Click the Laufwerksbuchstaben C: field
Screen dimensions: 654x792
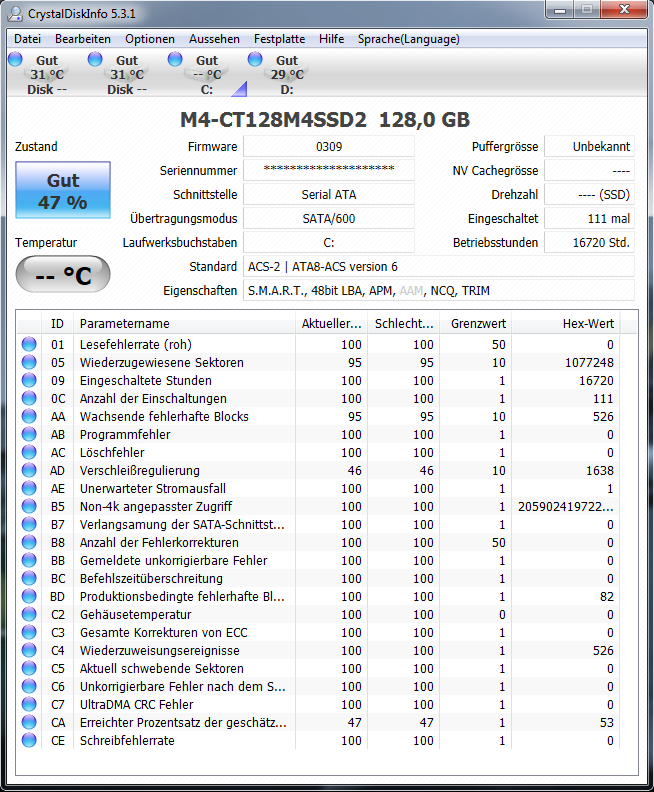(329, 242)
